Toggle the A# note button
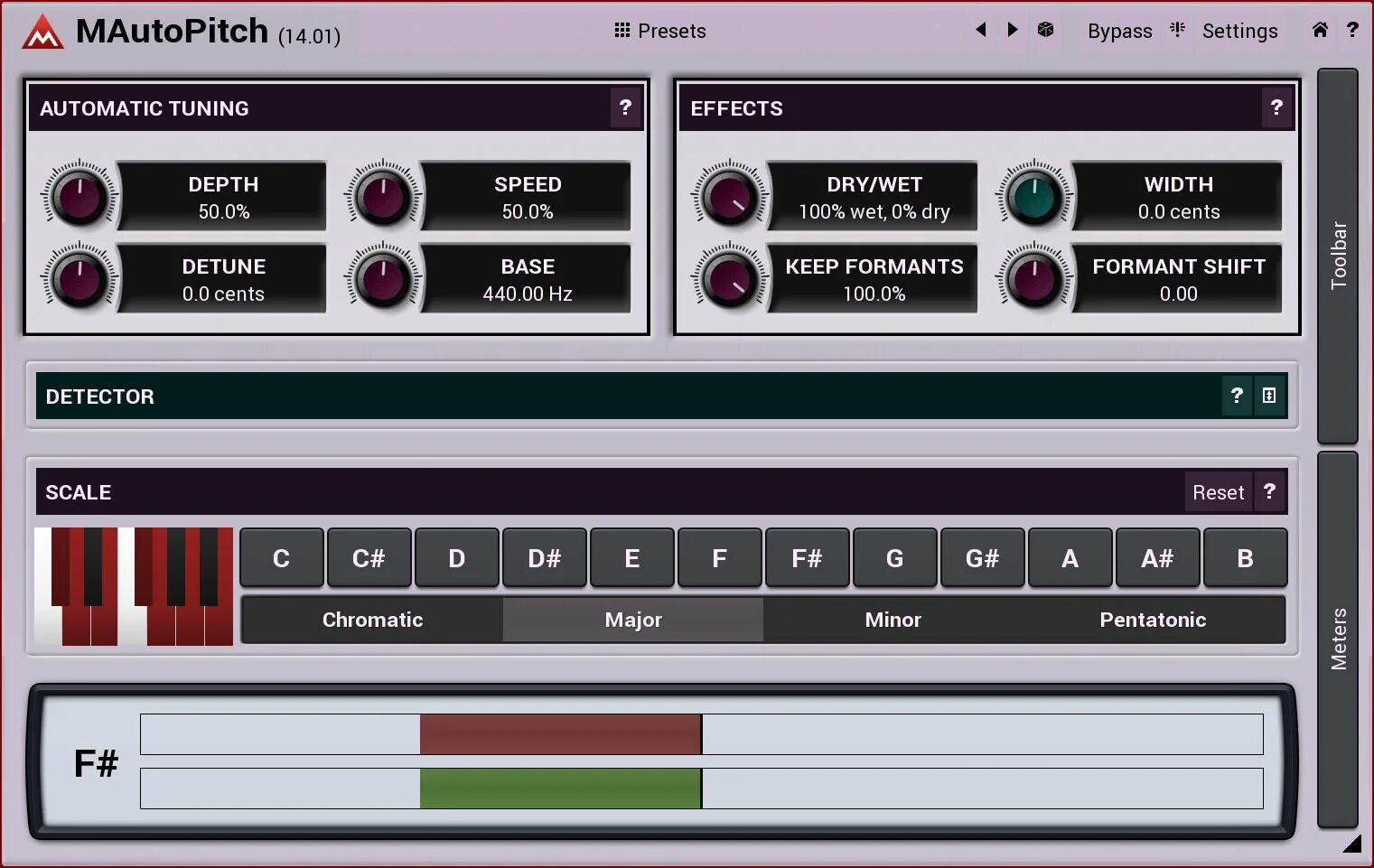The width and height of the screenshot is (1374, 868). click(x=1157, y=558)
